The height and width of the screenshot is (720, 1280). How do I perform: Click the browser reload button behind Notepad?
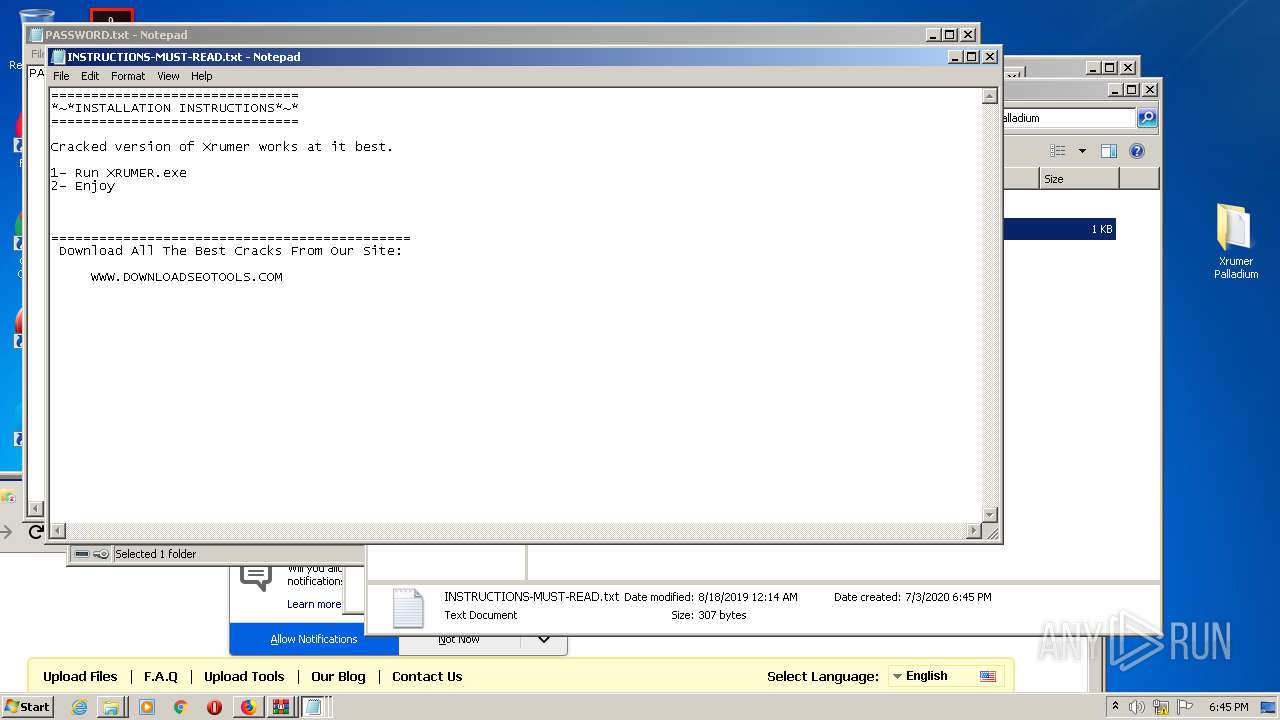click(x=35, y=532)
